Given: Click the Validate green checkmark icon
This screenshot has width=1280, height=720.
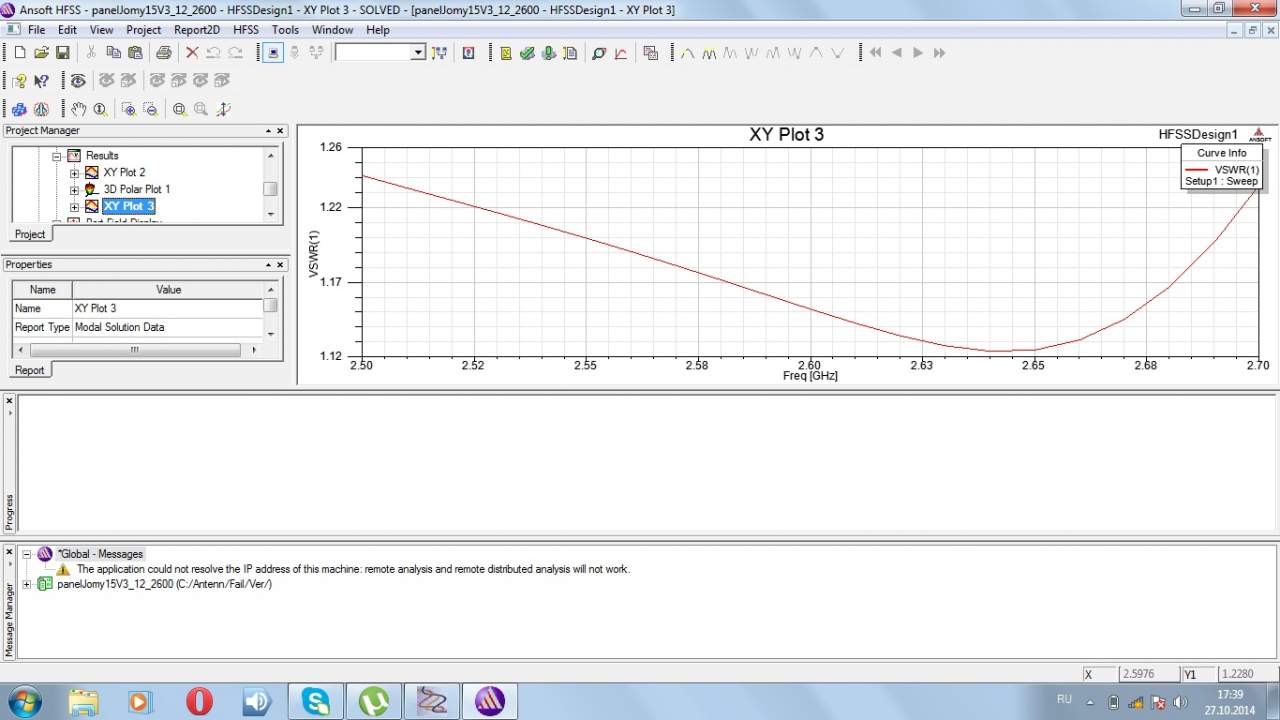Looking at the screenshot, I should (527, 53).
